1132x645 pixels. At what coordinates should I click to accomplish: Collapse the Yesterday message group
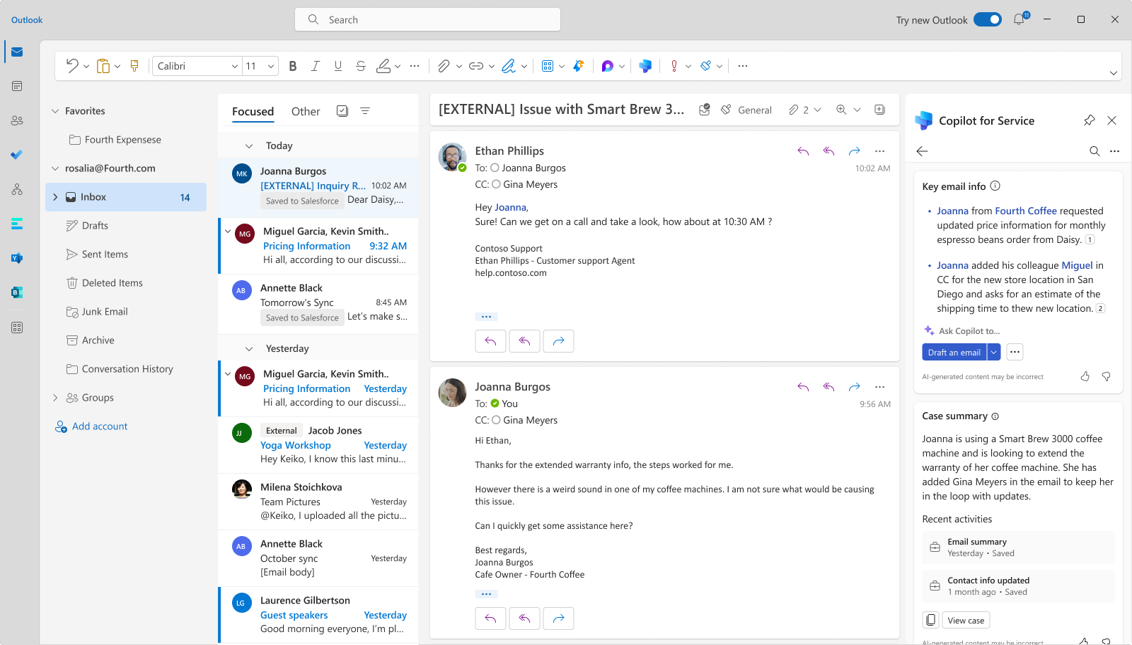pos(249,349)
